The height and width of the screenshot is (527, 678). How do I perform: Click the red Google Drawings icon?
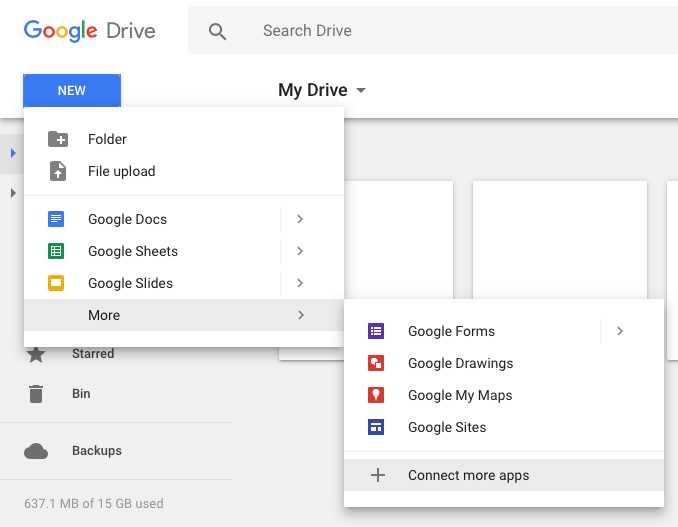pyautogui.click(x=376, y=363)
